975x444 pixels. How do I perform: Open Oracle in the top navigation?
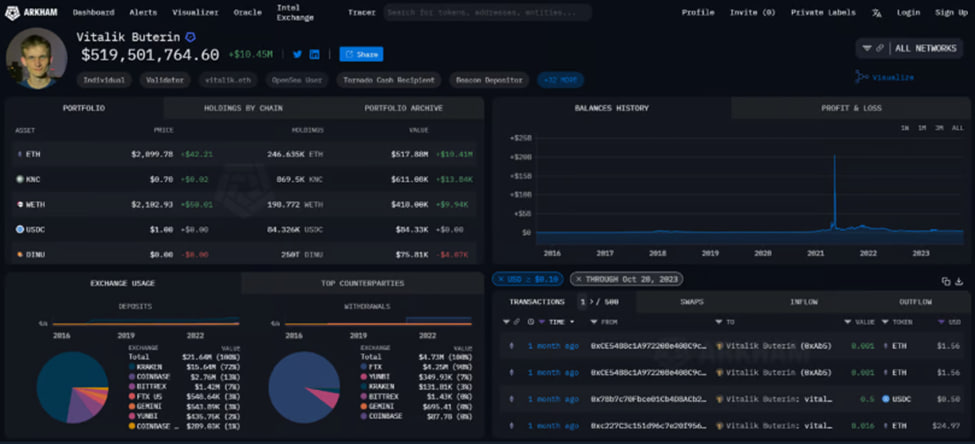(x=247, y=12)
